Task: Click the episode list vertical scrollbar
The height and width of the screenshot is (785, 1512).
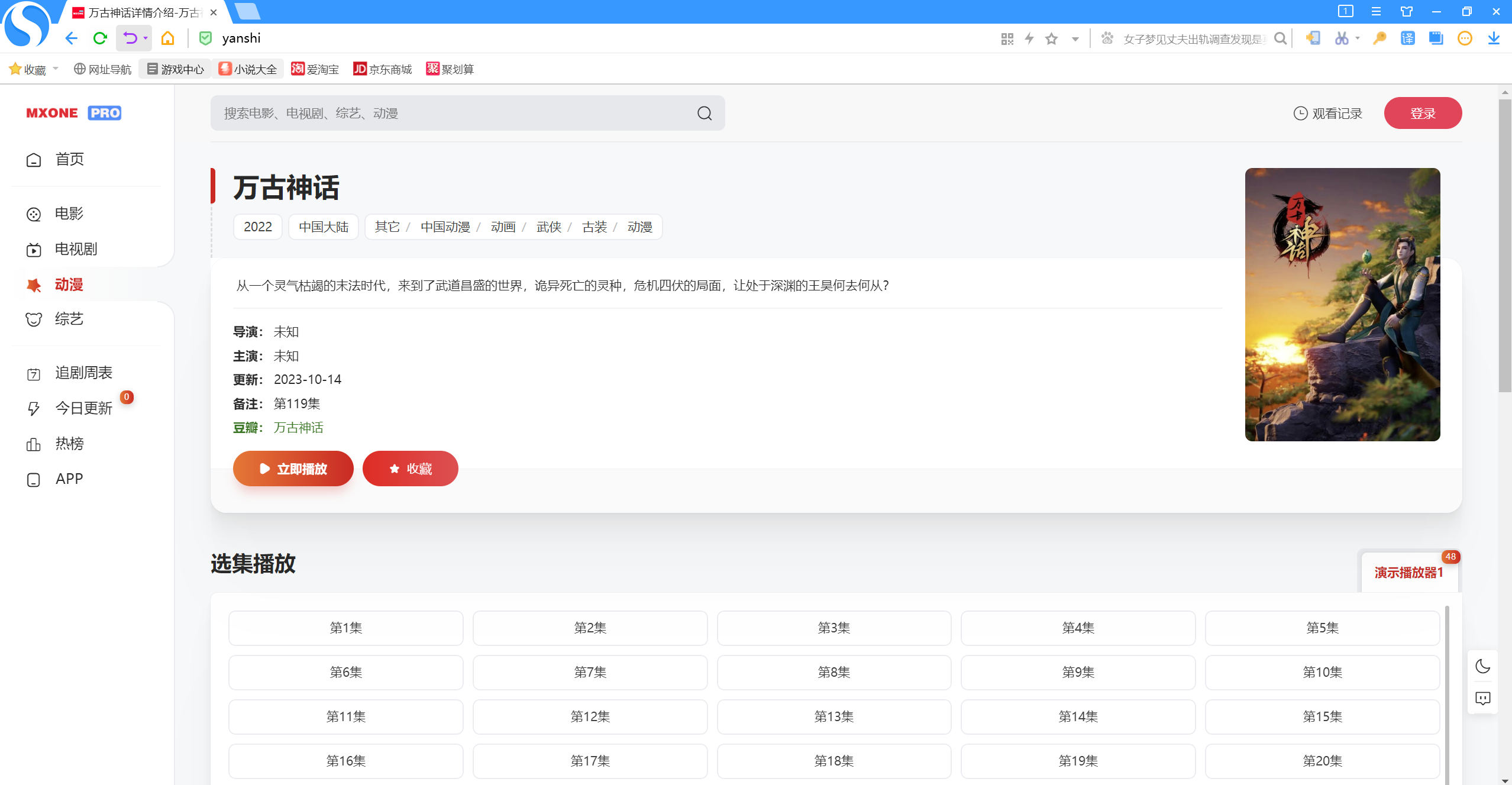Action: (x=1447, y=692)
